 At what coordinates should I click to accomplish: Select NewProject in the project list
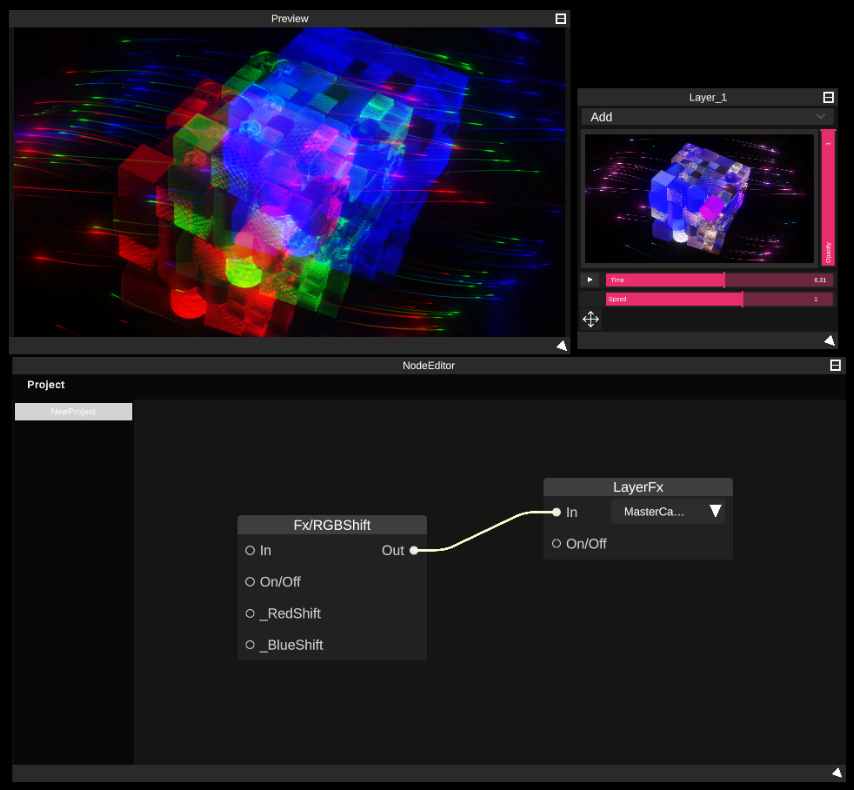tap(73, 411)
